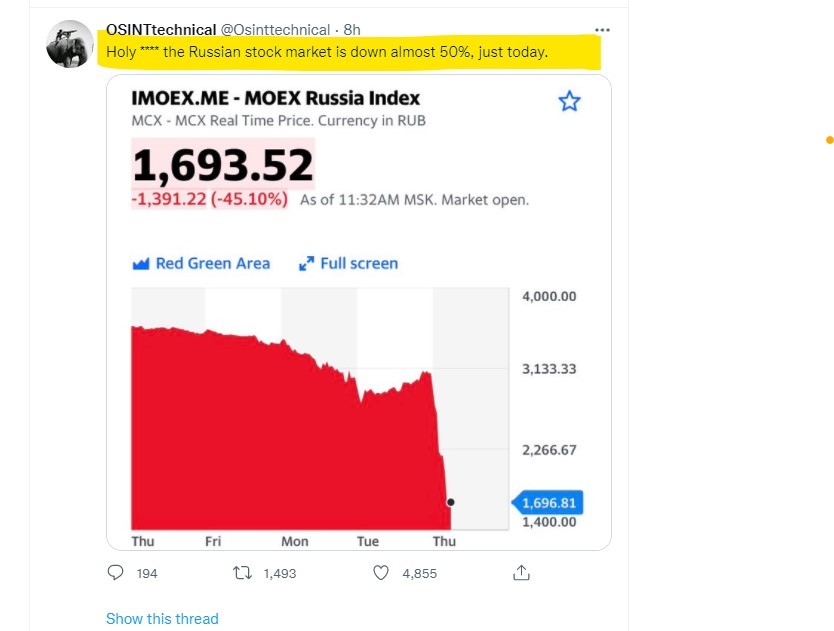Click the Red Green Area chart icon
This screenshot has width=834, height=631.
tap(140, 263)
